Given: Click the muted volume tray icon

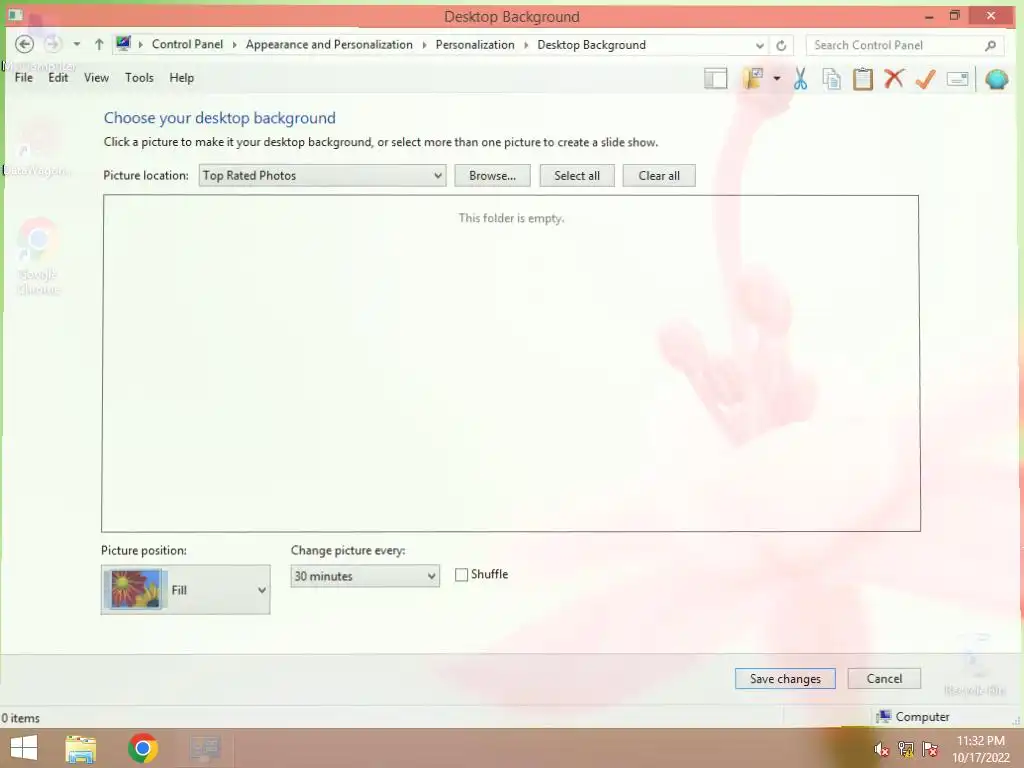Looking at the screenshot, I should click(x=882, y=750).
